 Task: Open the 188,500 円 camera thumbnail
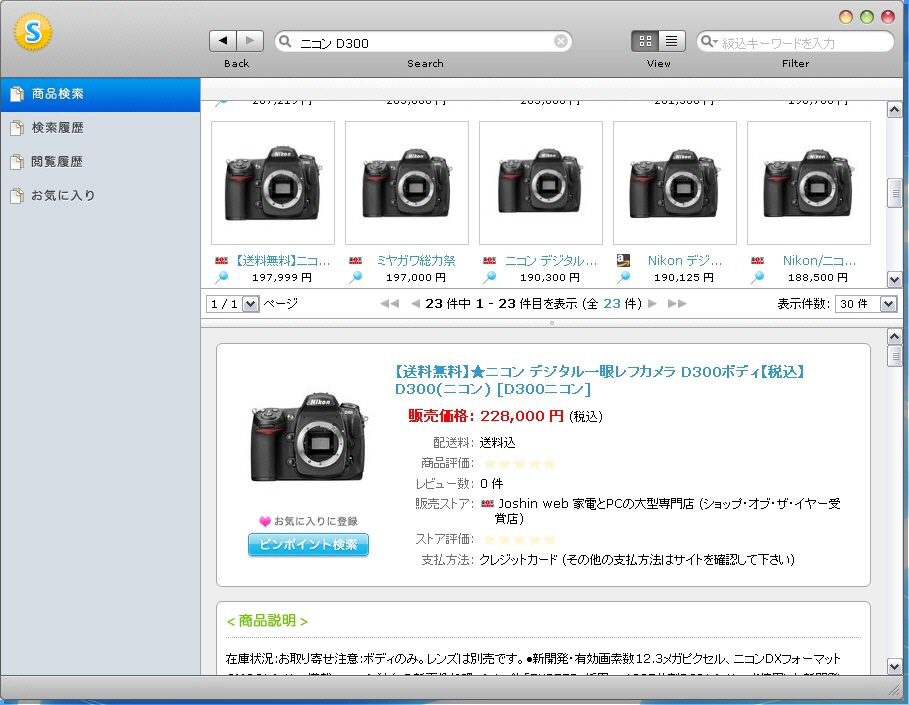tap(809, 183)
